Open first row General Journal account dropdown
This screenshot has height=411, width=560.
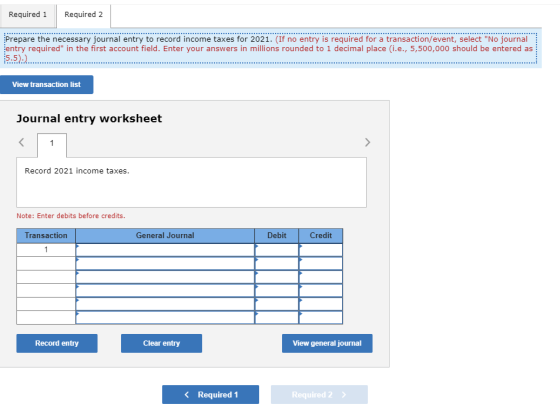coord(165,250)
